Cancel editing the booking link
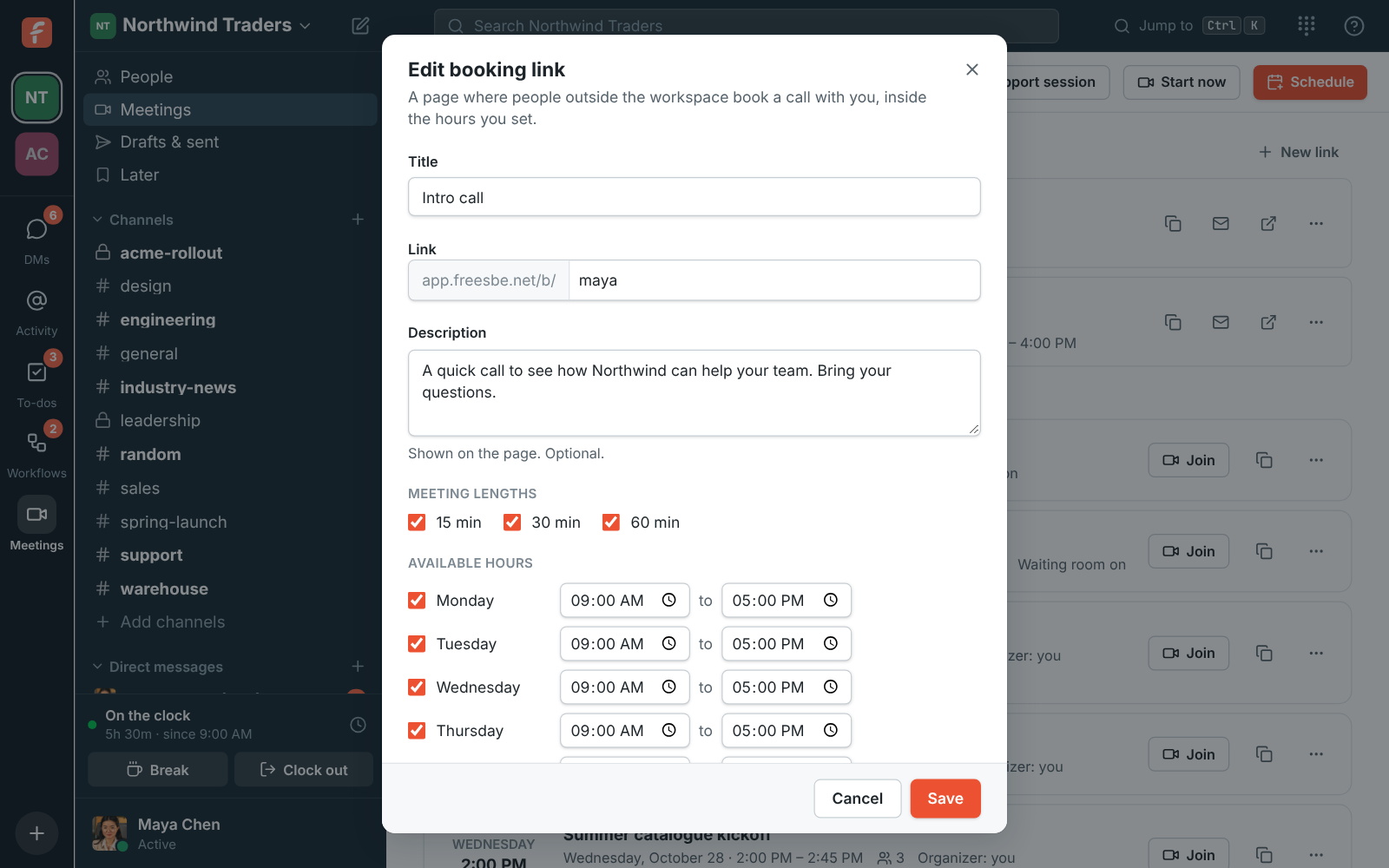 857,799
